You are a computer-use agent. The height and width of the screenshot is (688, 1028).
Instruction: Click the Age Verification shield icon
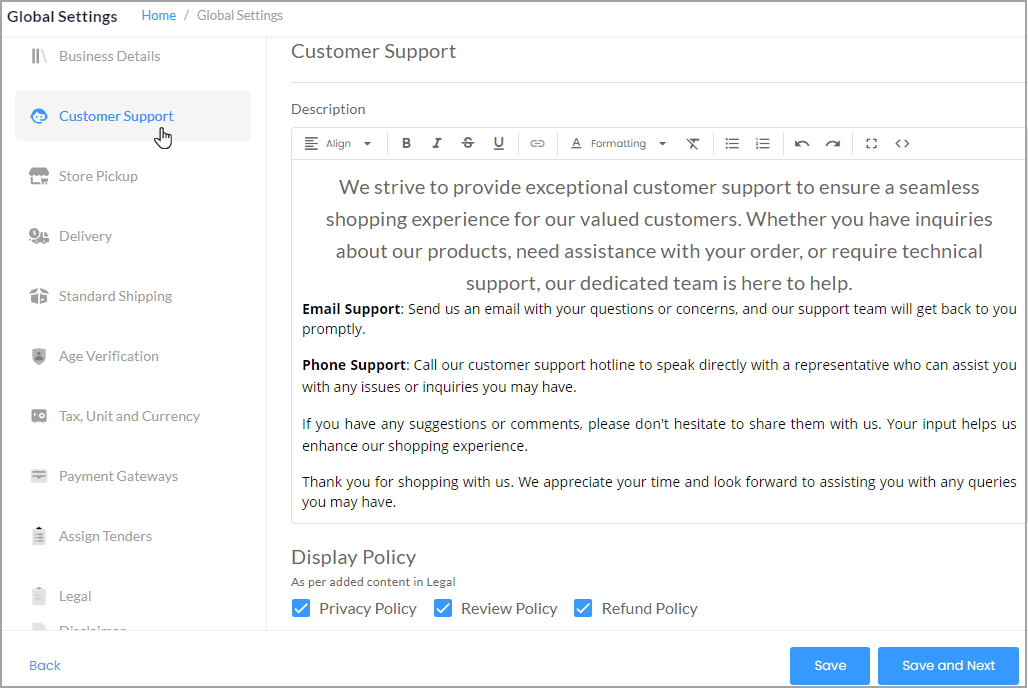tap(39, 356)
